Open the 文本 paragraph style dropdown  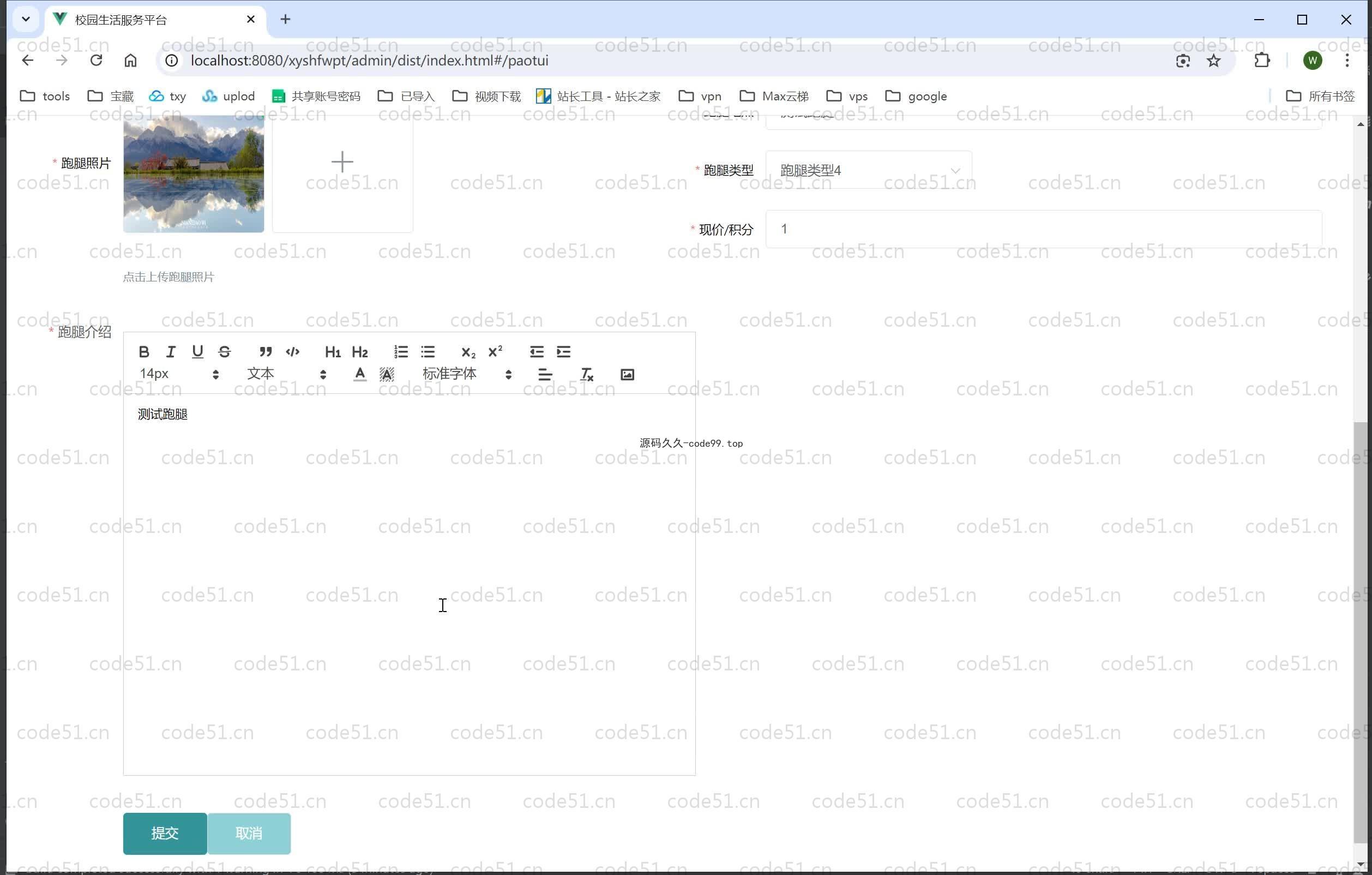click(287, 374)
